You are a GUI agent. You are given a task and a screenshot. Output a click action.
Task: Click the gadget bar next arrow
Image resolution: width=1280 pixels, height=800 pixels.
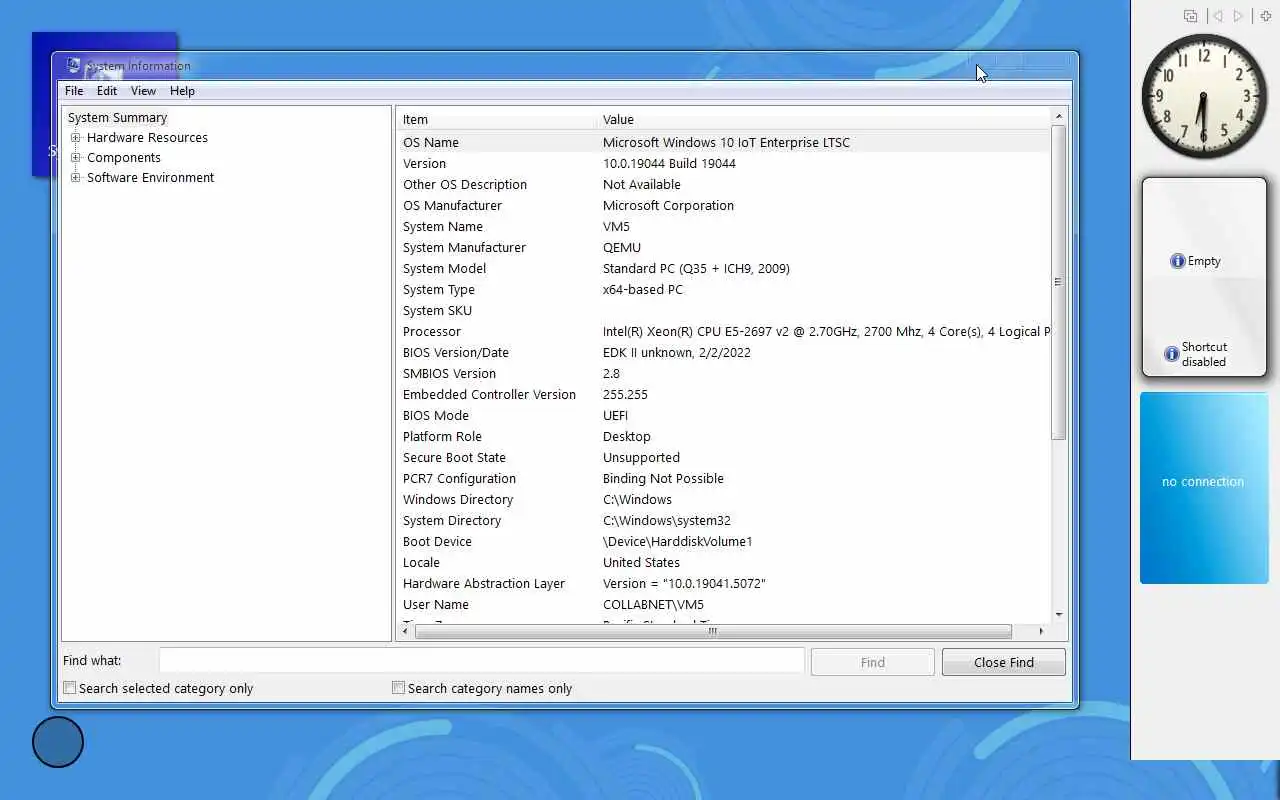[1239, 16]
